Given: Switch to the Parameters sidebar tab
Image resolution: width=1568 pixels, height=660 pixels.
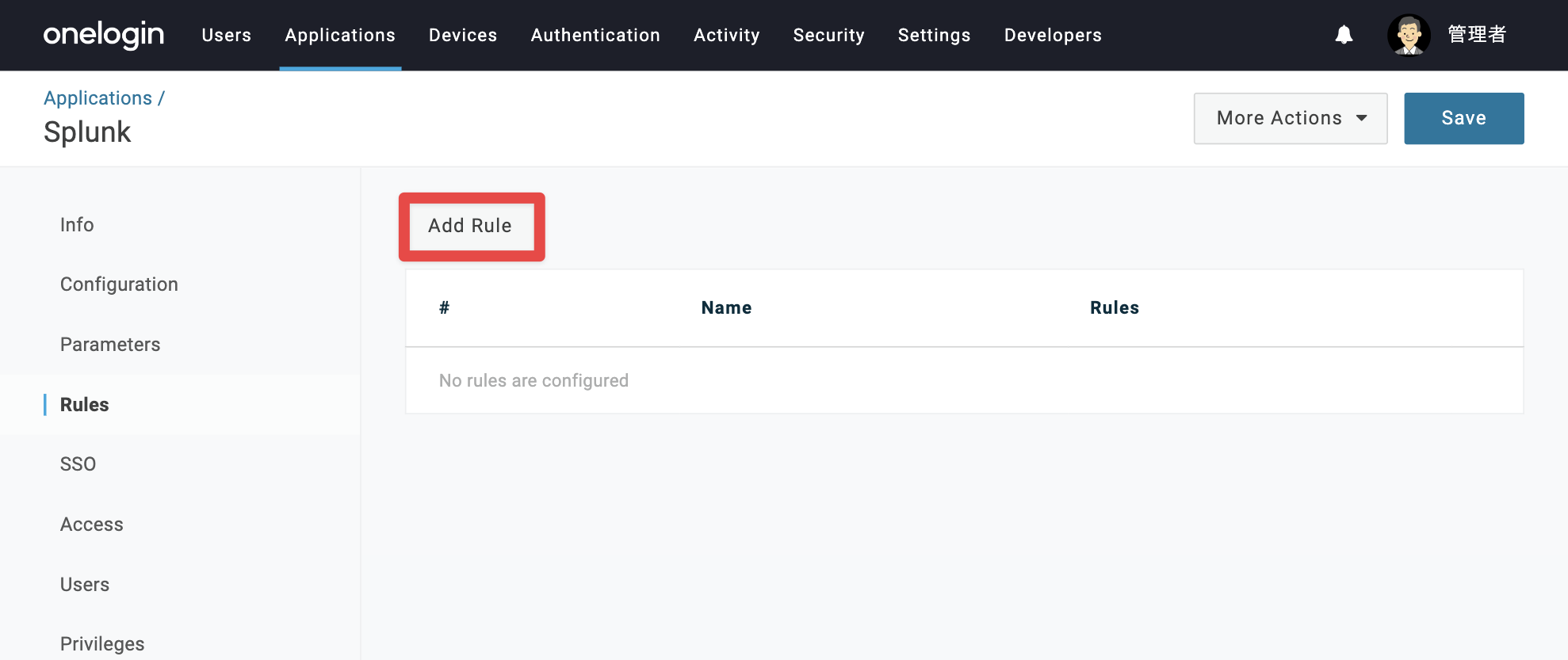Looking at the screenshot, I should coord(110,345).
